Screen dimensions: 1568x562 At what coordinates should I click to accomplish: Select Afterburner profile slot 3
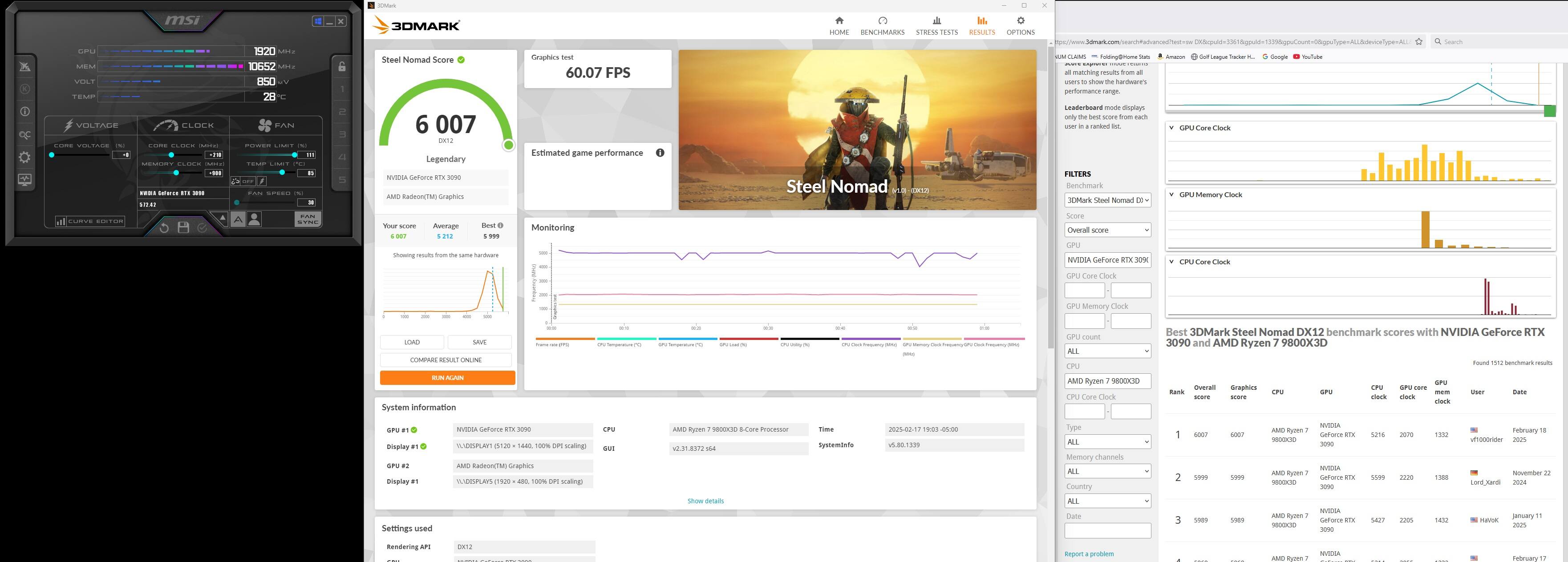pyautogui.click(x=342, y=134)
